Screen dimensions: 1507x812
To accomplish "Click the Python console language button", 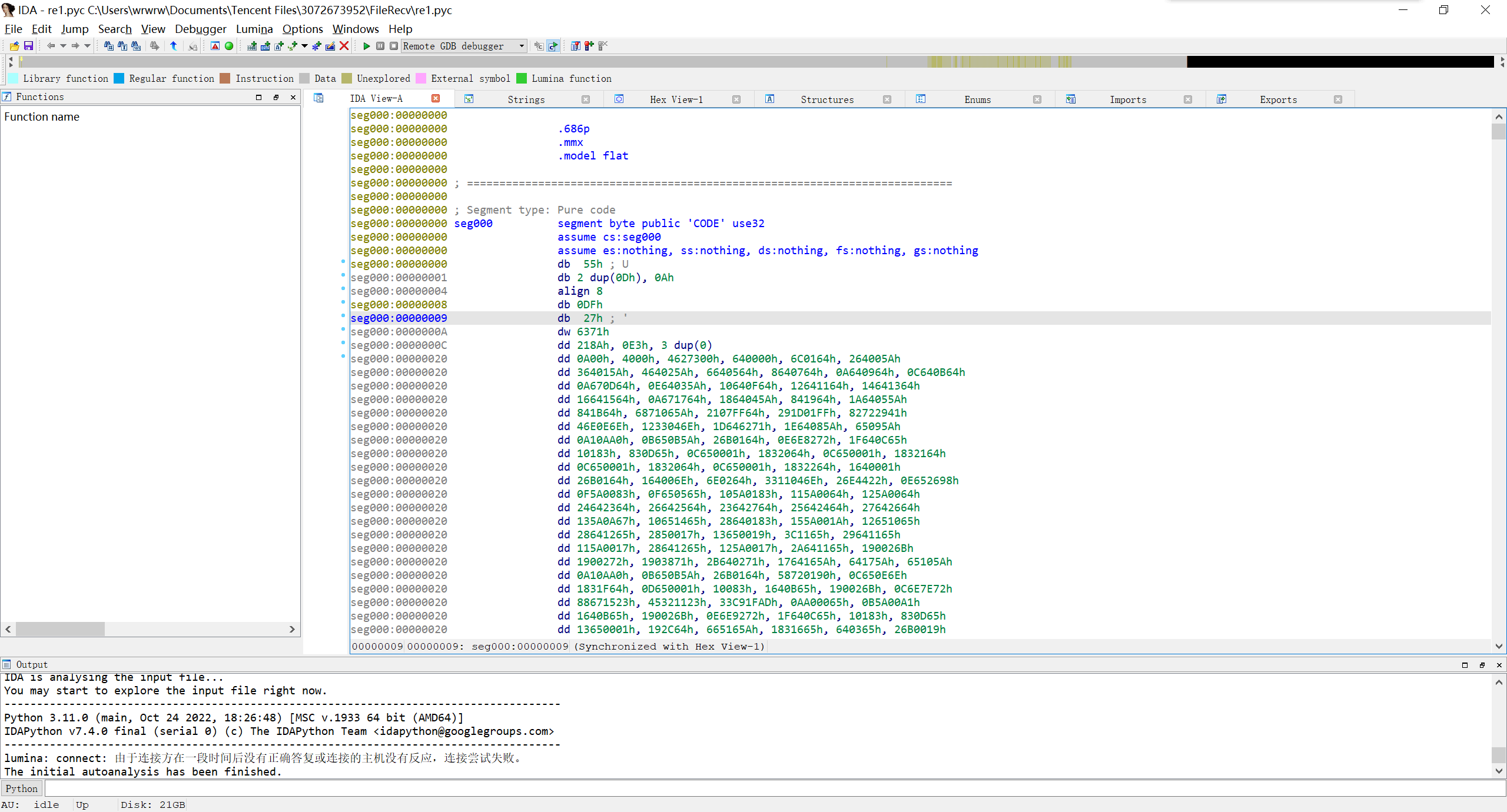I will 21,788.
